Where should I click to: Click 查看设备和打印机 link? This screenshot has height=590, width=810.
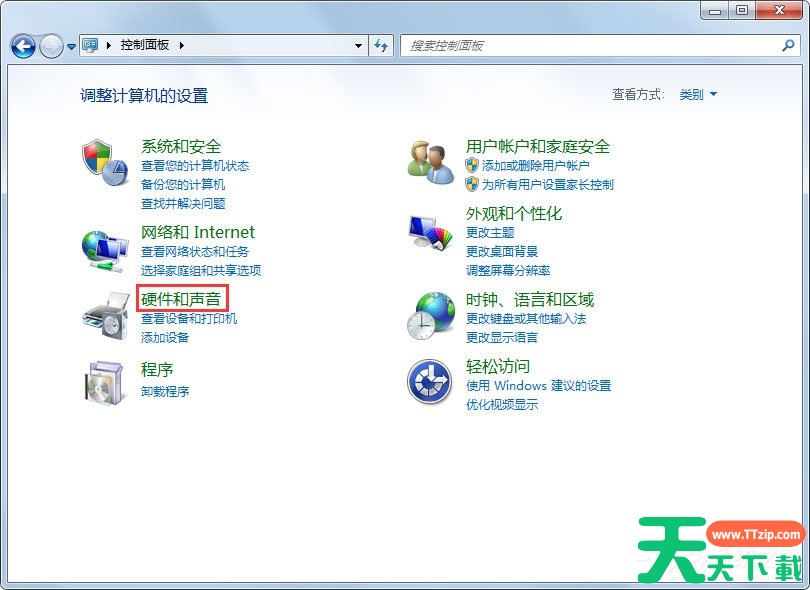click(189, 319)
